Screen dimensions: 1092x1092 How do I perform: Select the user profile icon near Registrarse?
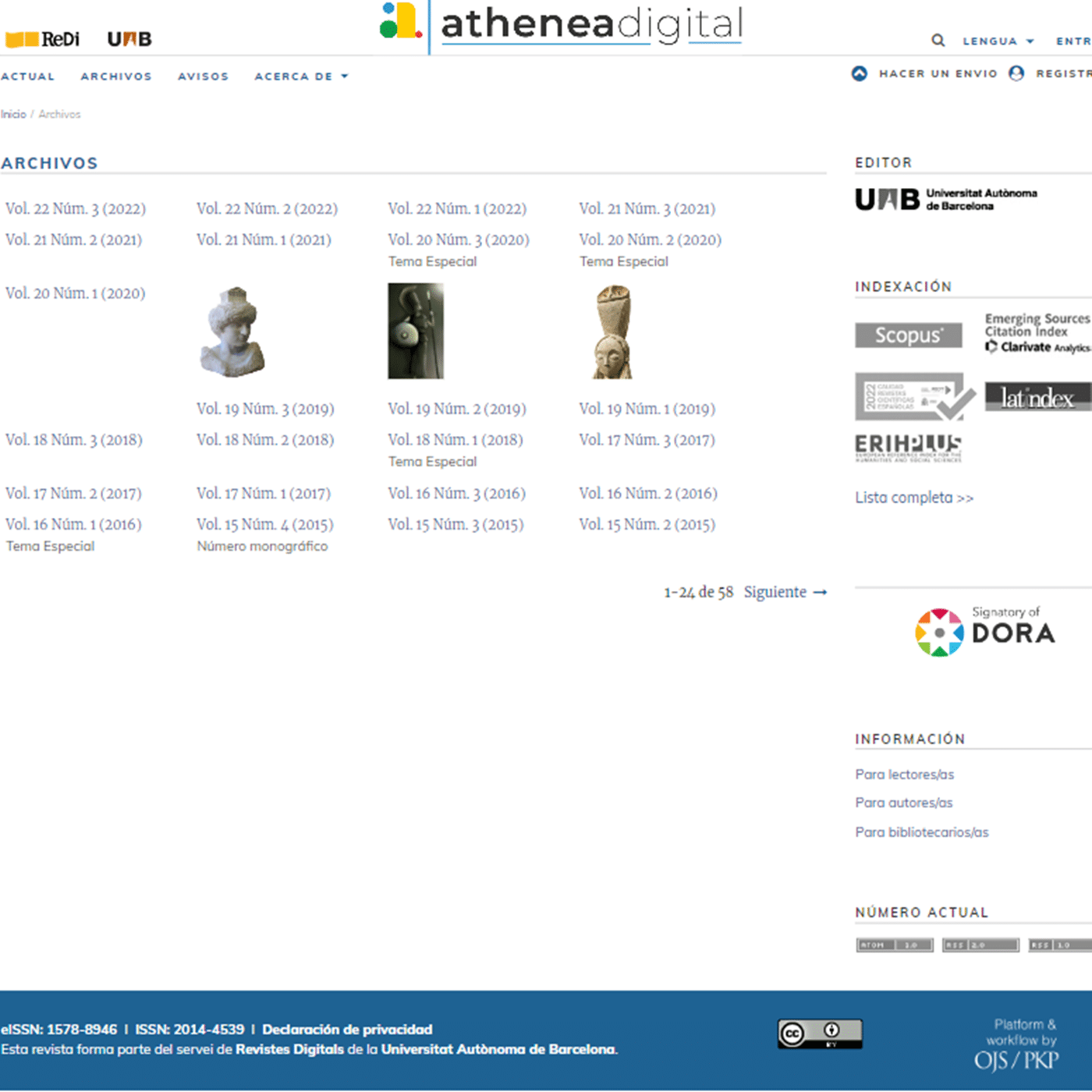click(x=1016, y=73)
